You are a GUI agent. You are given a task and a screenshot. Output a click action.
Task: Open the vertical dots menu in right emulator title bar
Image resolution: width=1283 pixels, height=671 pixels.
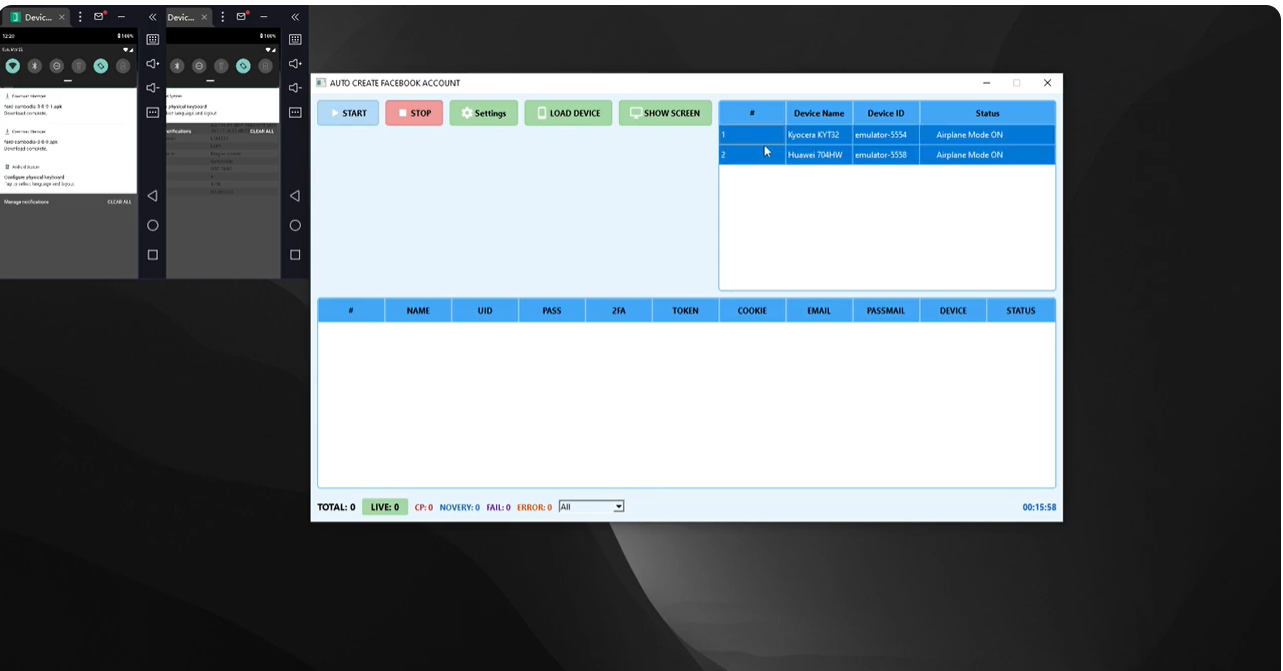[x=222, y=17]
